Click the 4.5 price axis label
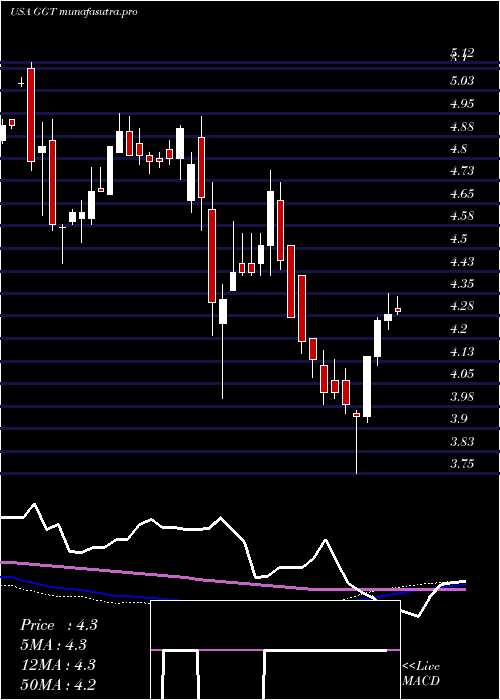Screen dimensions: 500x700 pos(459,239)
